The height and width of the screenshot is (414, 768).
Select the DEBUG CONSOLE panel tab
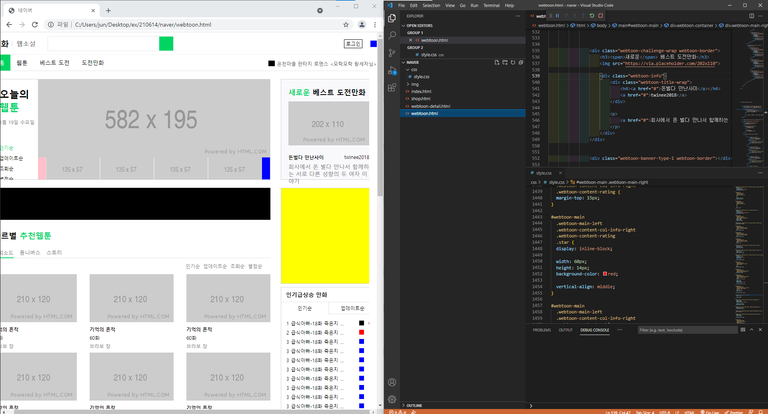pyautogui.click(x=595, y=330)
